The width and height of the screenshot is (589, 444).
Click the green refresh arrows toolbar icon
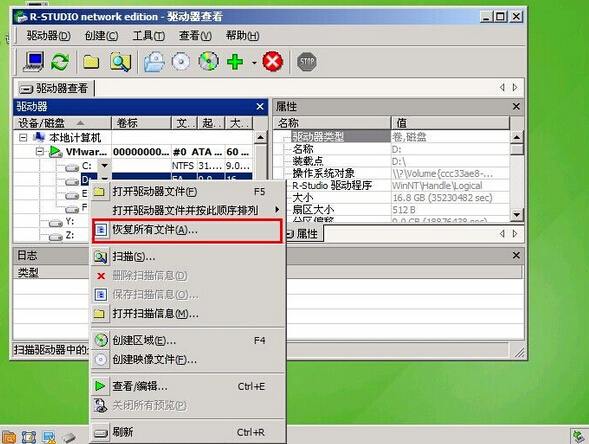tap(60, 62)
